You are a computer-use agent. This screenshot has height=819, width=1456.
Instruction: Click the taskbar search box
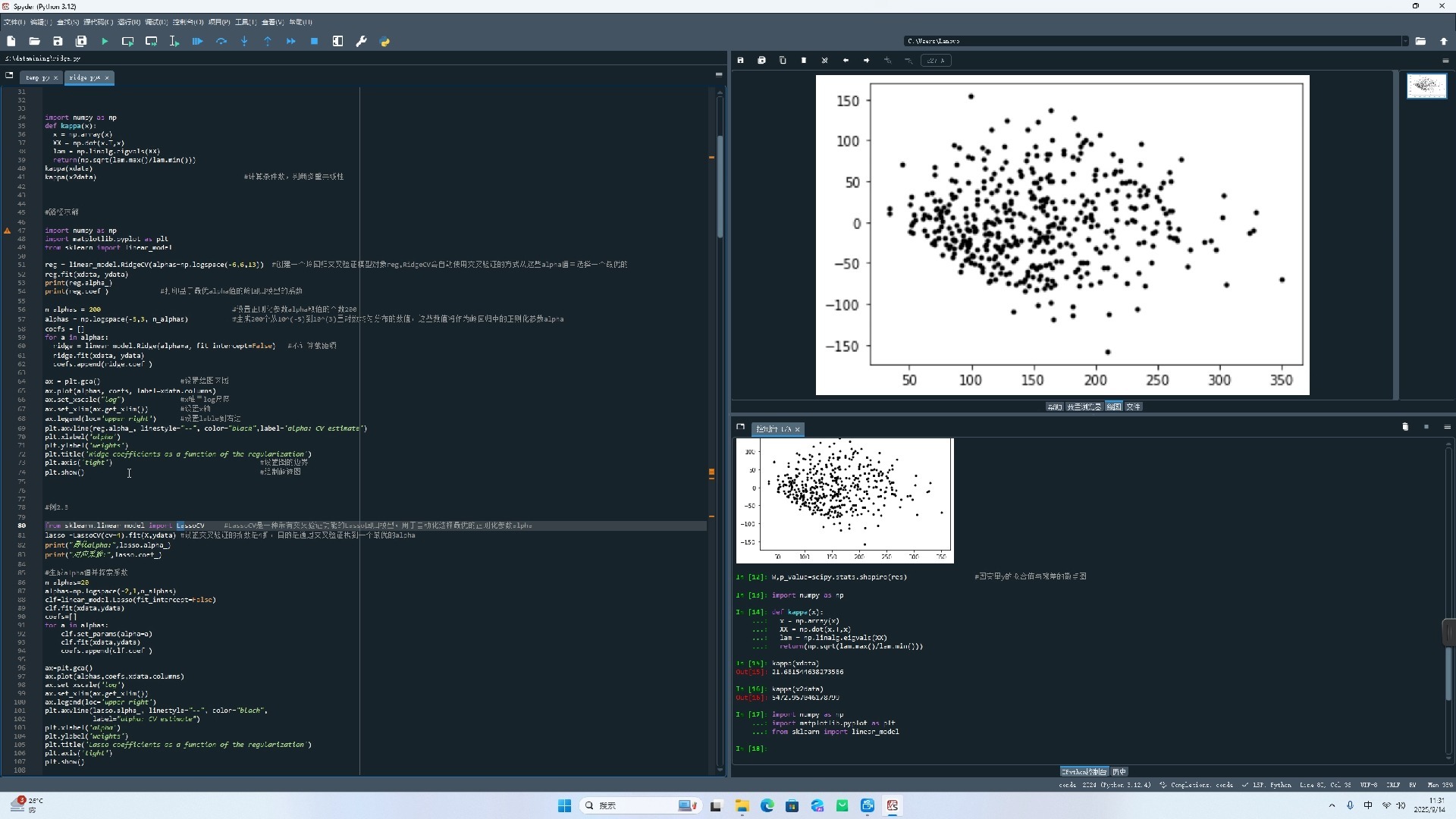point(639,805)
